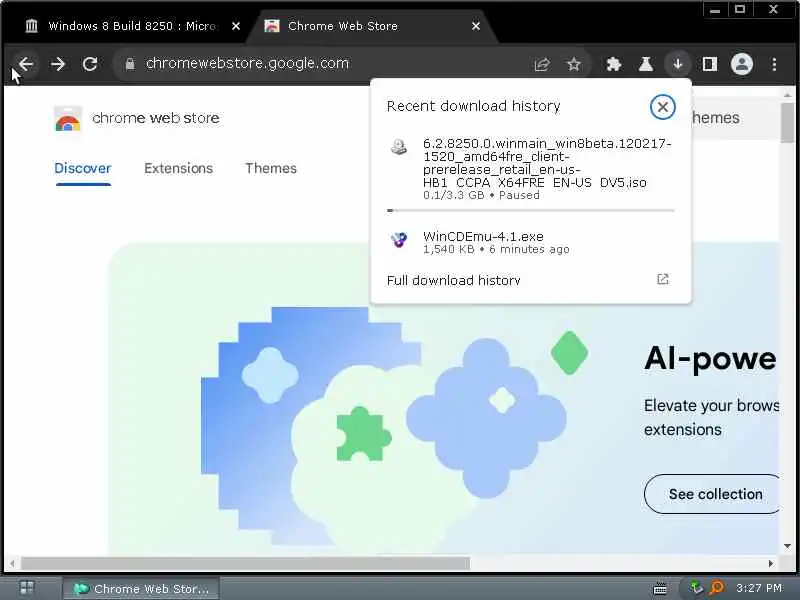Screen dimensions: 800x600
Task: Click the chrome web store logo
Action: 137,118
